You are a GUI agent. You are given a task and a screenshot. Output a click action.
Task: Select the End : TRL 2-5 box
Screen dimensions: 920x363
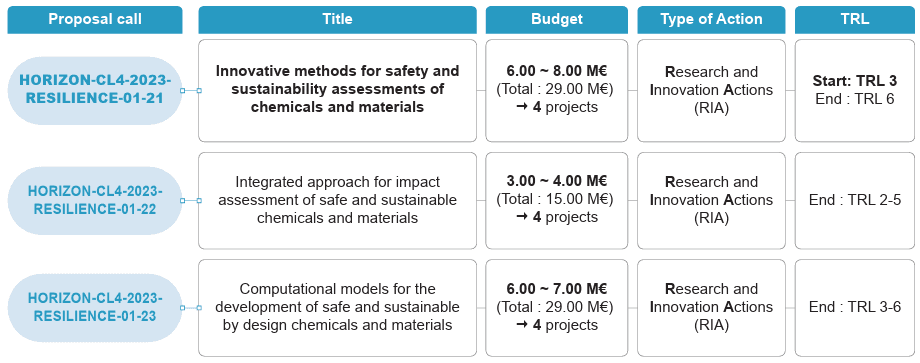pyautogui.click(x=854, y=201)
